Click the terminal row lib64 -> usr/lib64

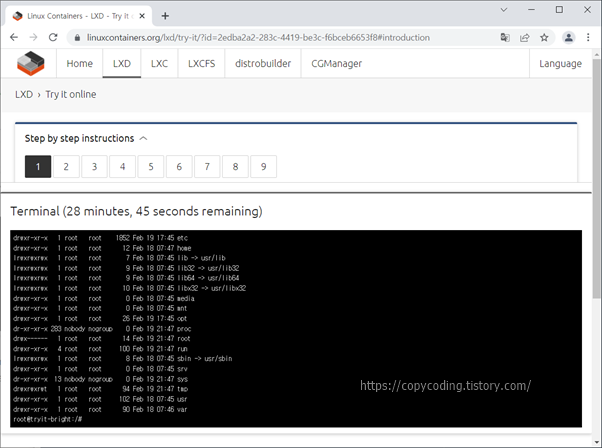[126, 278]
